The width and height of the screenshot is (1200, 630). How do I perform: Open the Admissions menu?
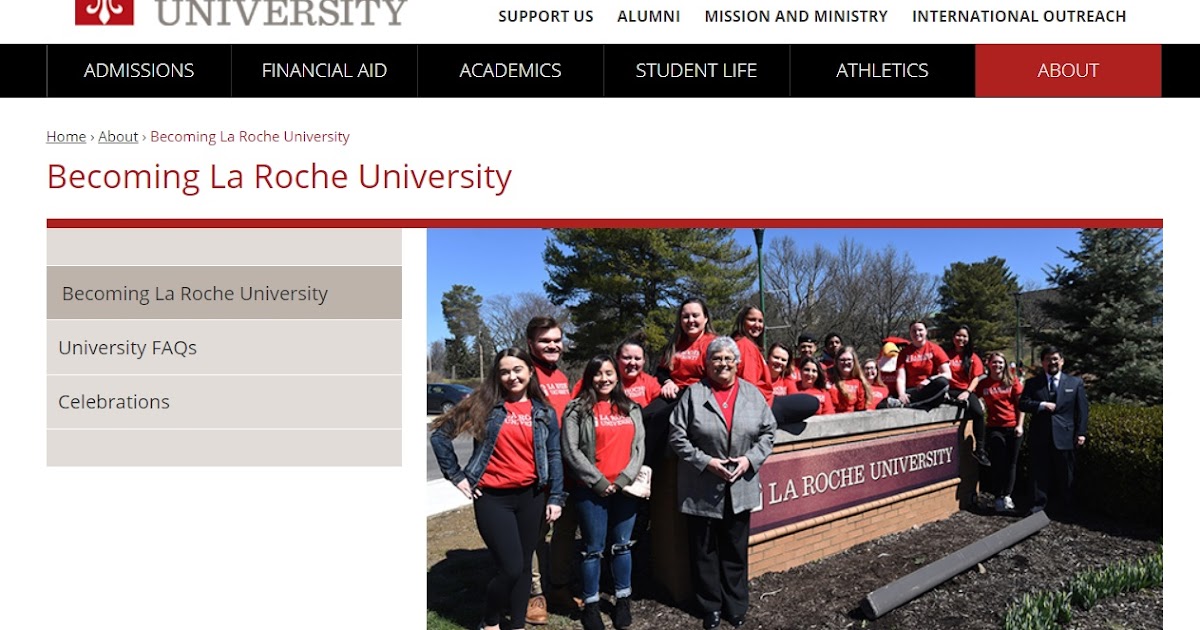139,70
